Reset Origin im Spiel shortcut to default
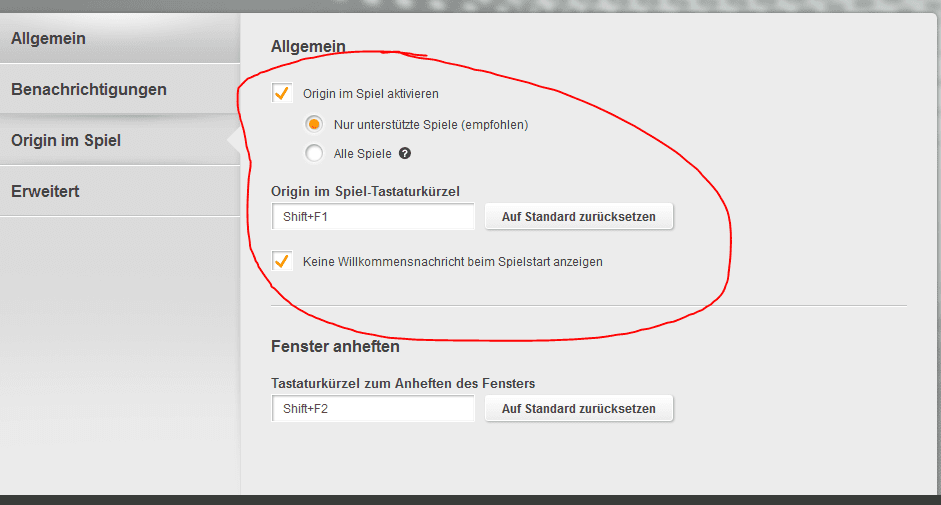Image resolution: width=941 pixels, height=505 pixels. 579,217
